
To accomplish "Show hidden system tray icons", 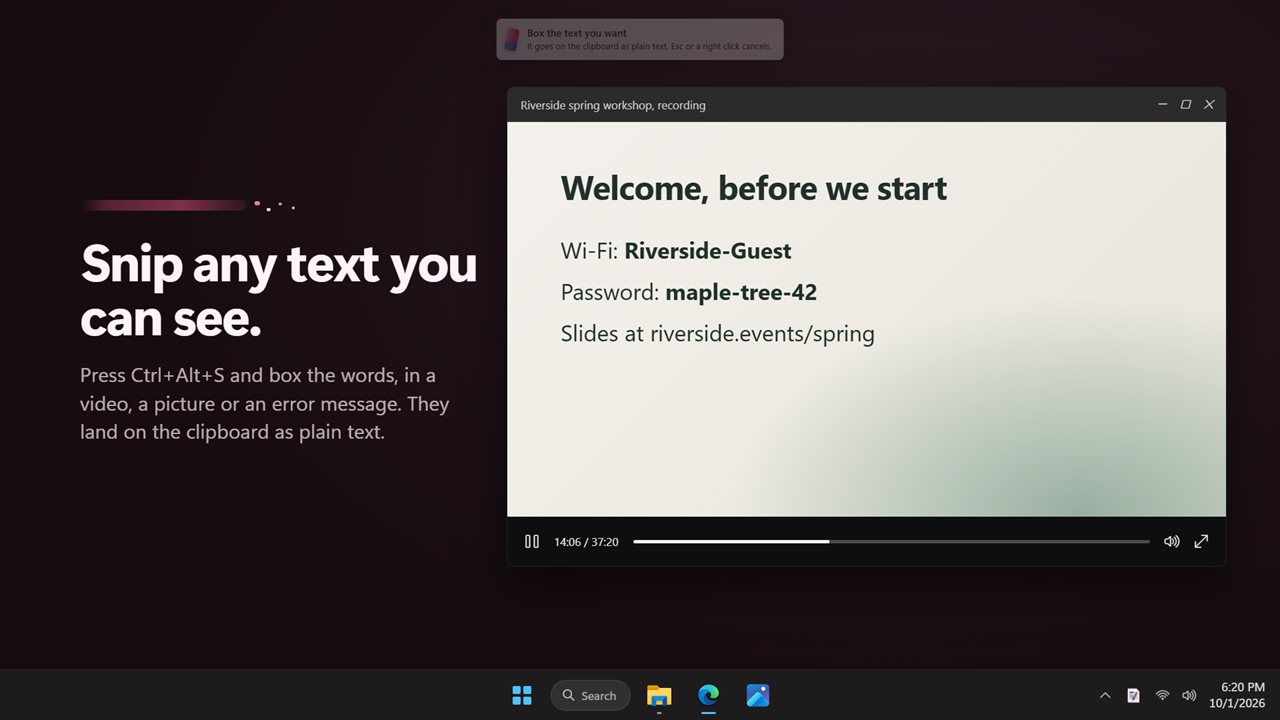I will [x=1105, y=695].
